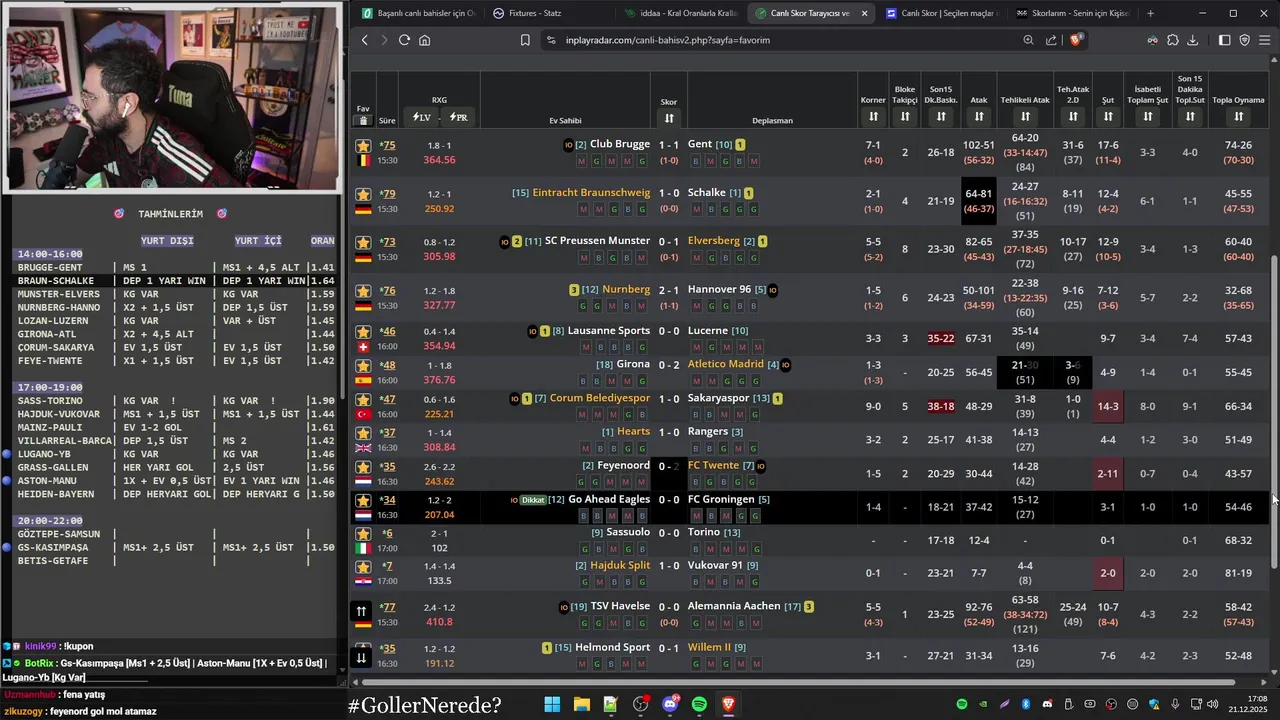Switch to Skorlarım tab
This screenshot has height=720, width=1280.
1072,13
